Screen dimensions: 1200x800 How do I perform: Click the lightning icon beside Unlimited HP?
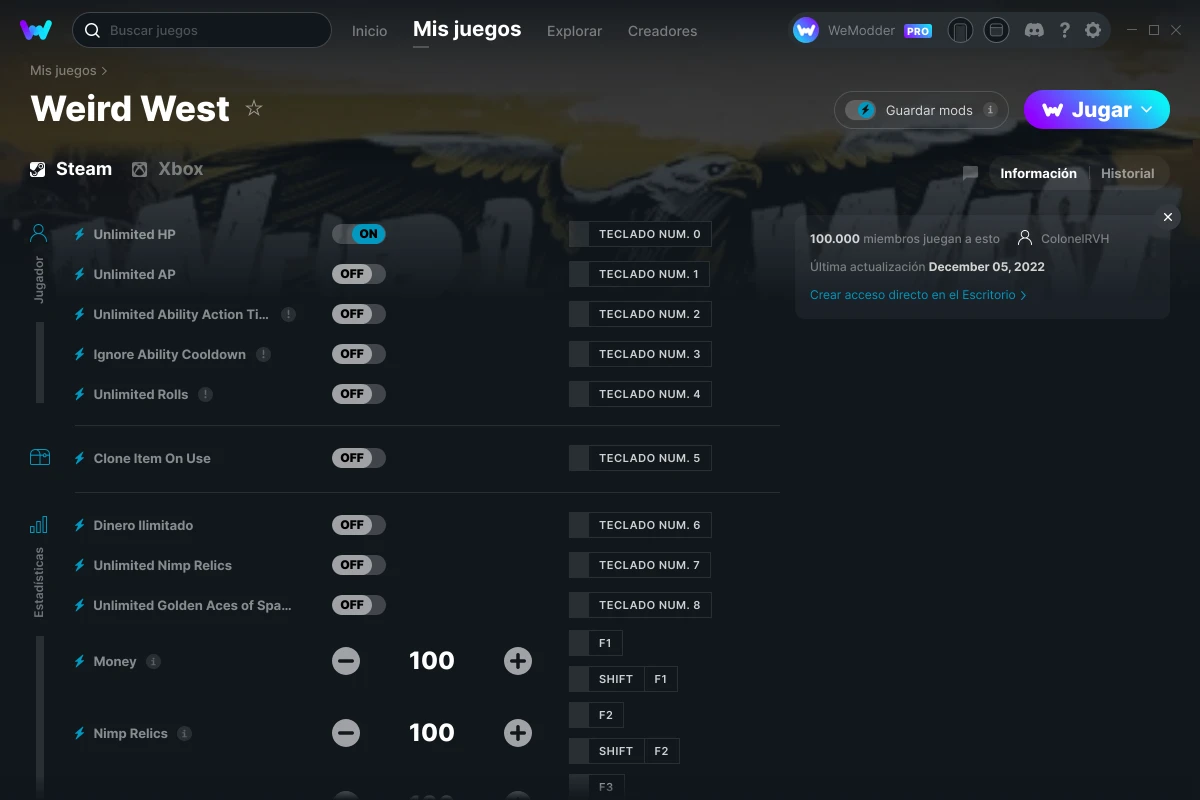pos(80,234)
